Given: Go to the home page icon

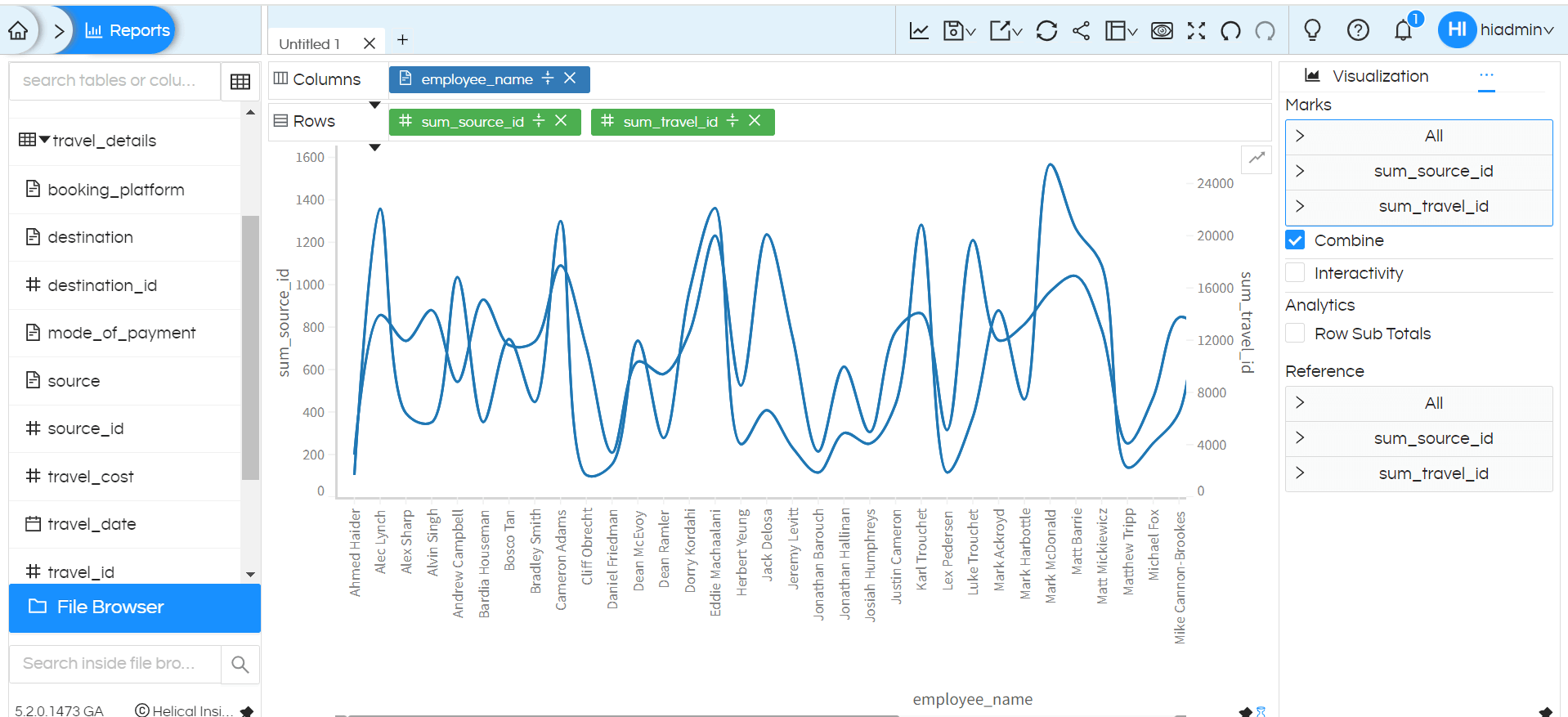Looking at the screenshot, I should tap(18, 30).
